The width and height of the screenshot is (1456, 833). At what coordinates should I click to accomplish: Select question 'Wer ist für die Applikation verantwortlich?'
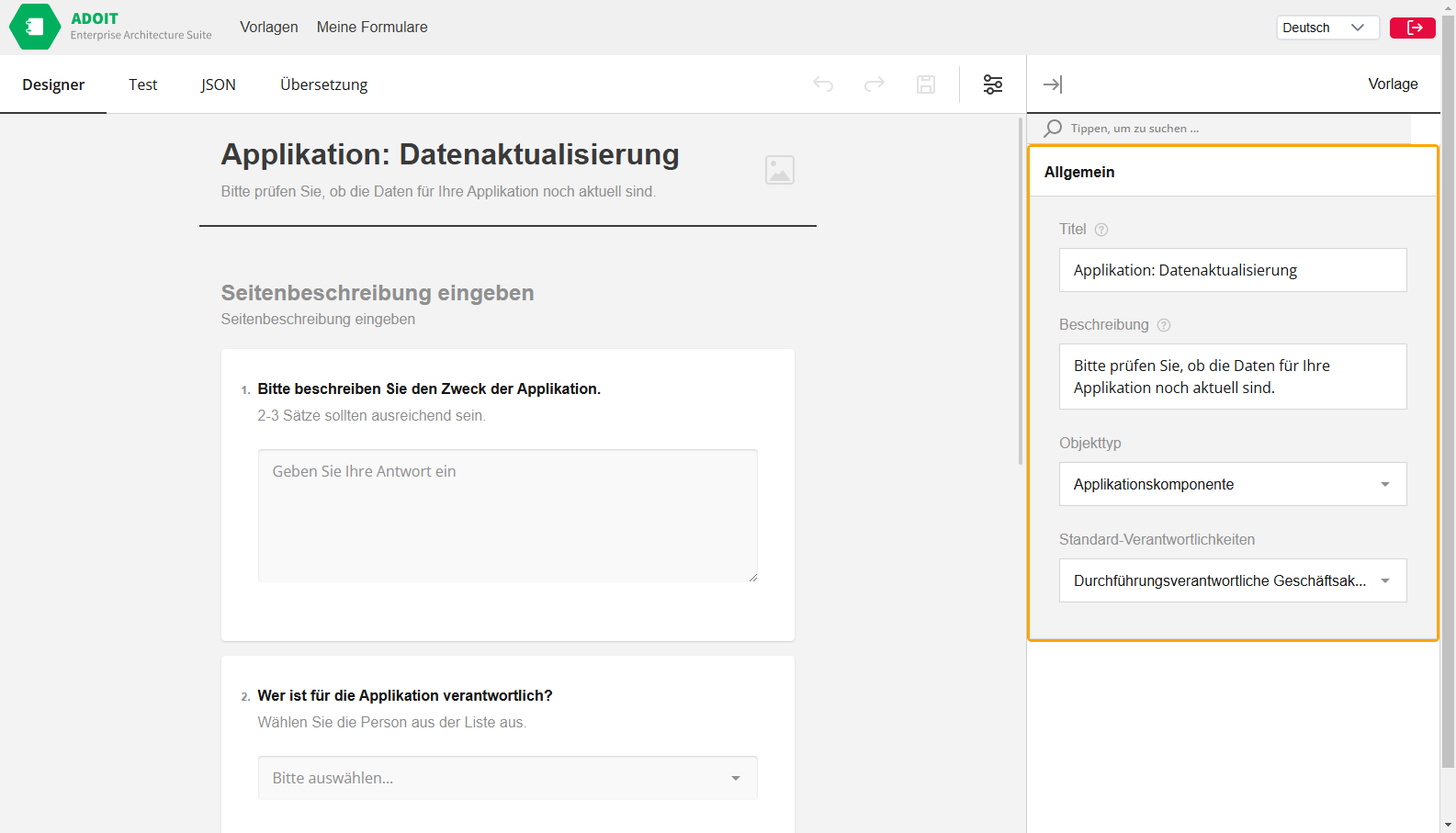pyautogui.click(x=405, y=695)
